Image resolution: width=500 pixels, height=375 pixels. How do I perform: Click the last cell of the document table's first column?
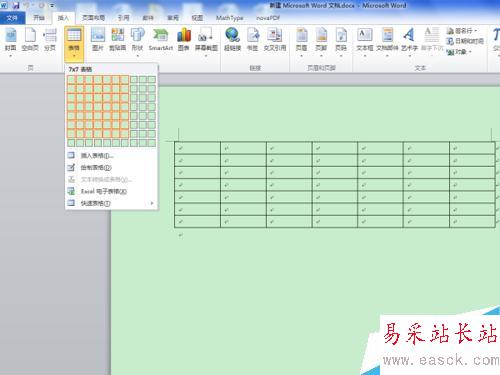coord(197,222)
